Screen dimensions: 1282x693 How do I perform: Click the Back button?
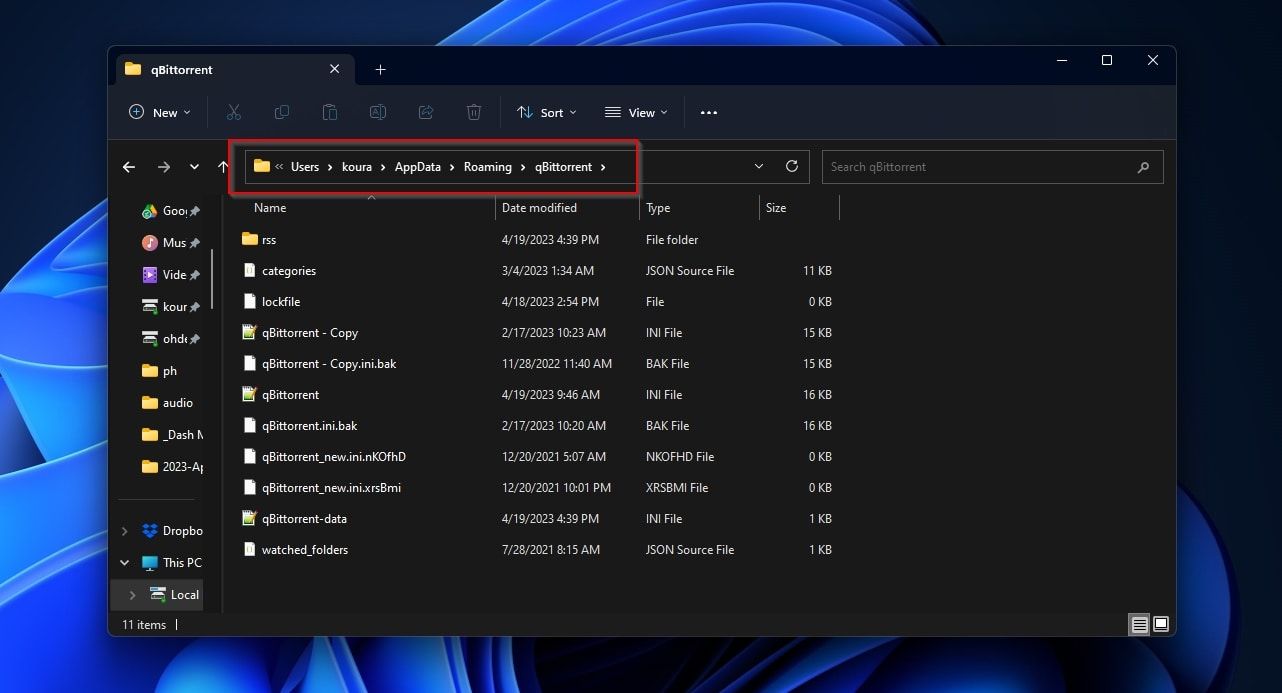point(128,167)
